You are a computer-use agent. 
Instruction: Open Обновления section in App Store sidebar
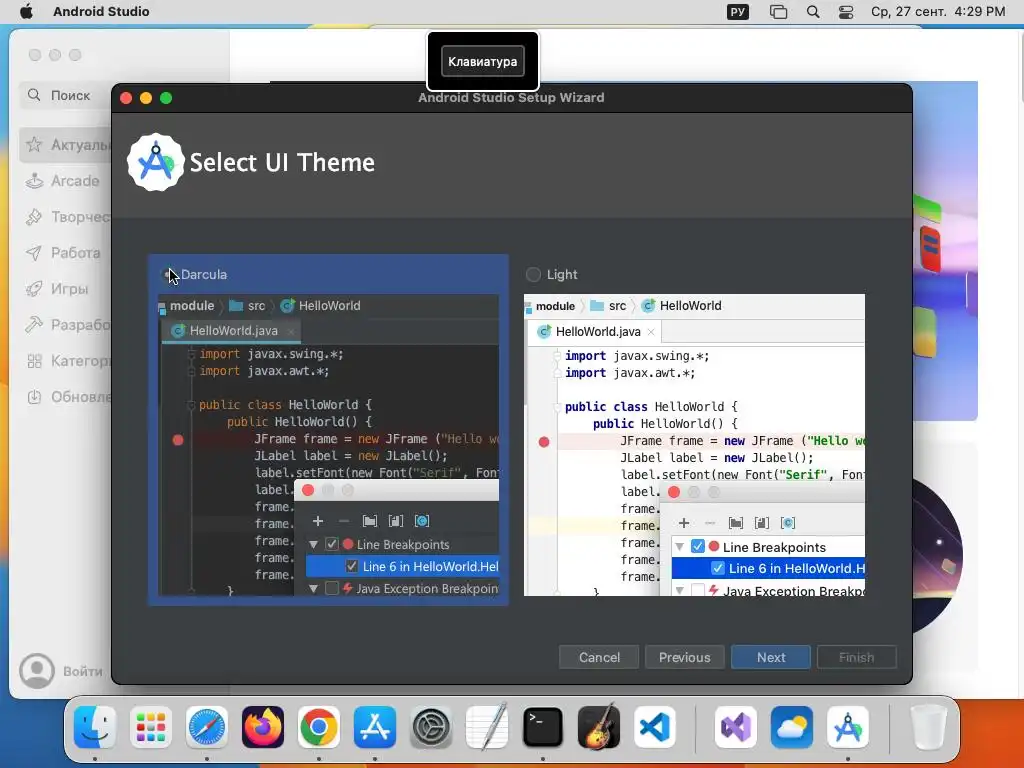[x=65, y=396]
